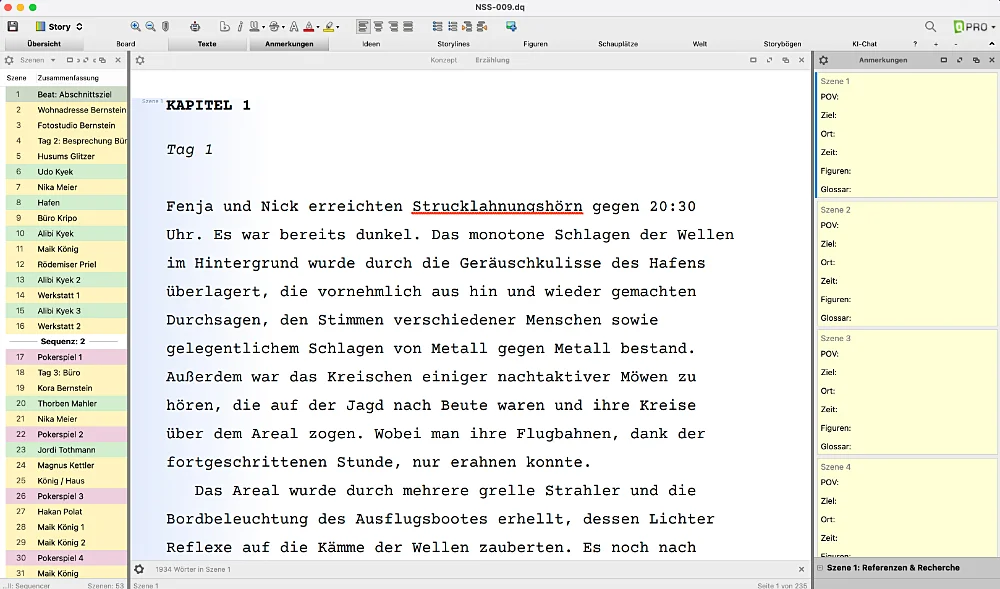Toggle bold text formatting

tap(224, 26)
